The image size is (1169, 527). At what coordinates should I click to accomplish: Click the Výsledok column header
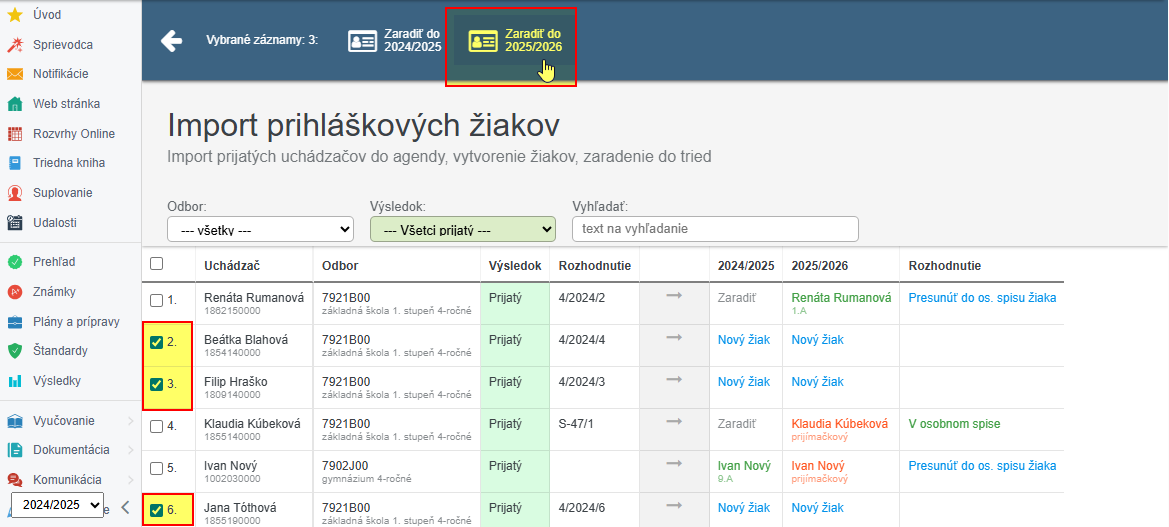pyautogui.click(x=515, y=265)
